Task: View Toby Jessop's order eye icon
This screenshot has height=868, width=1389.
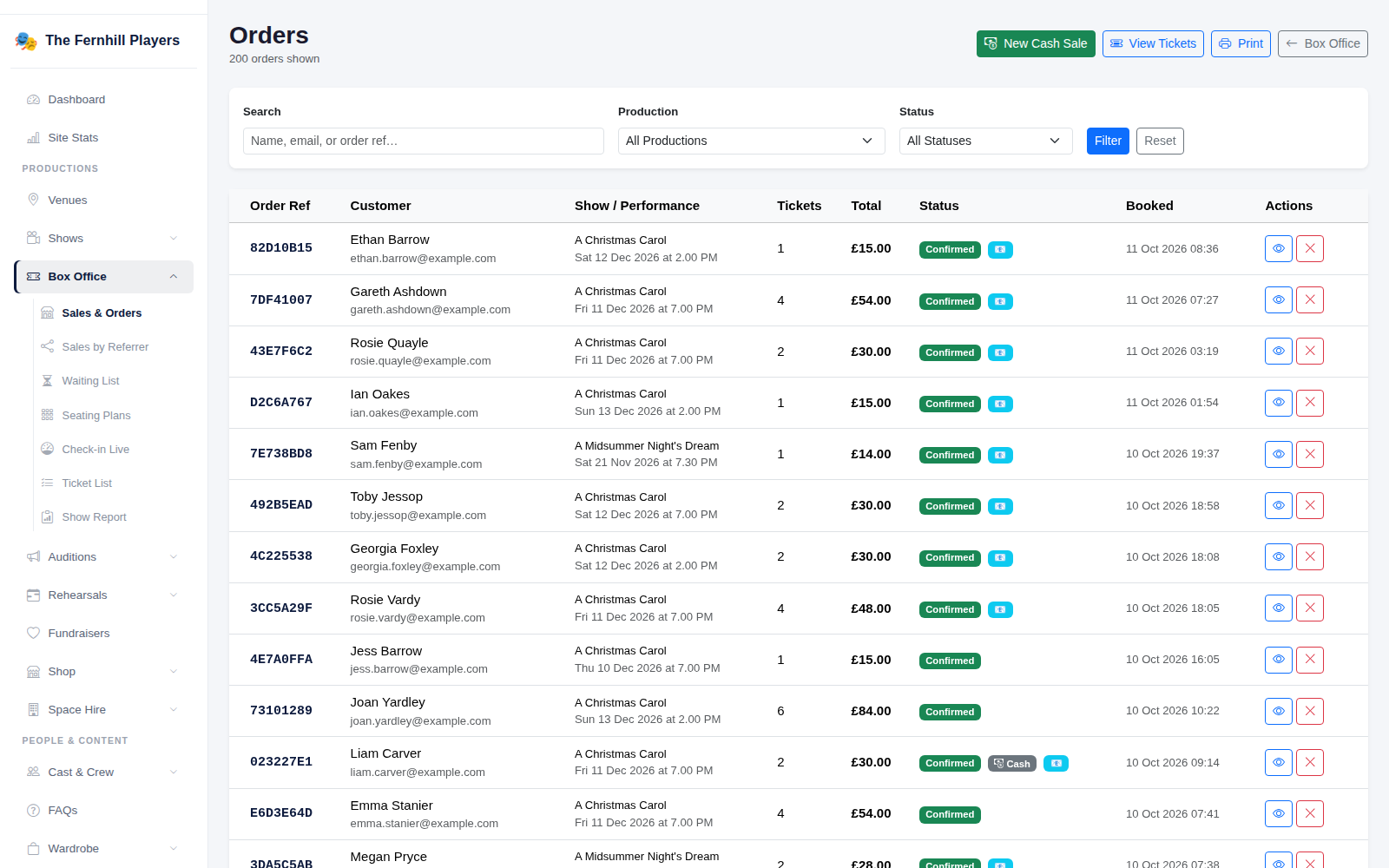Action: click(1279, 505)
